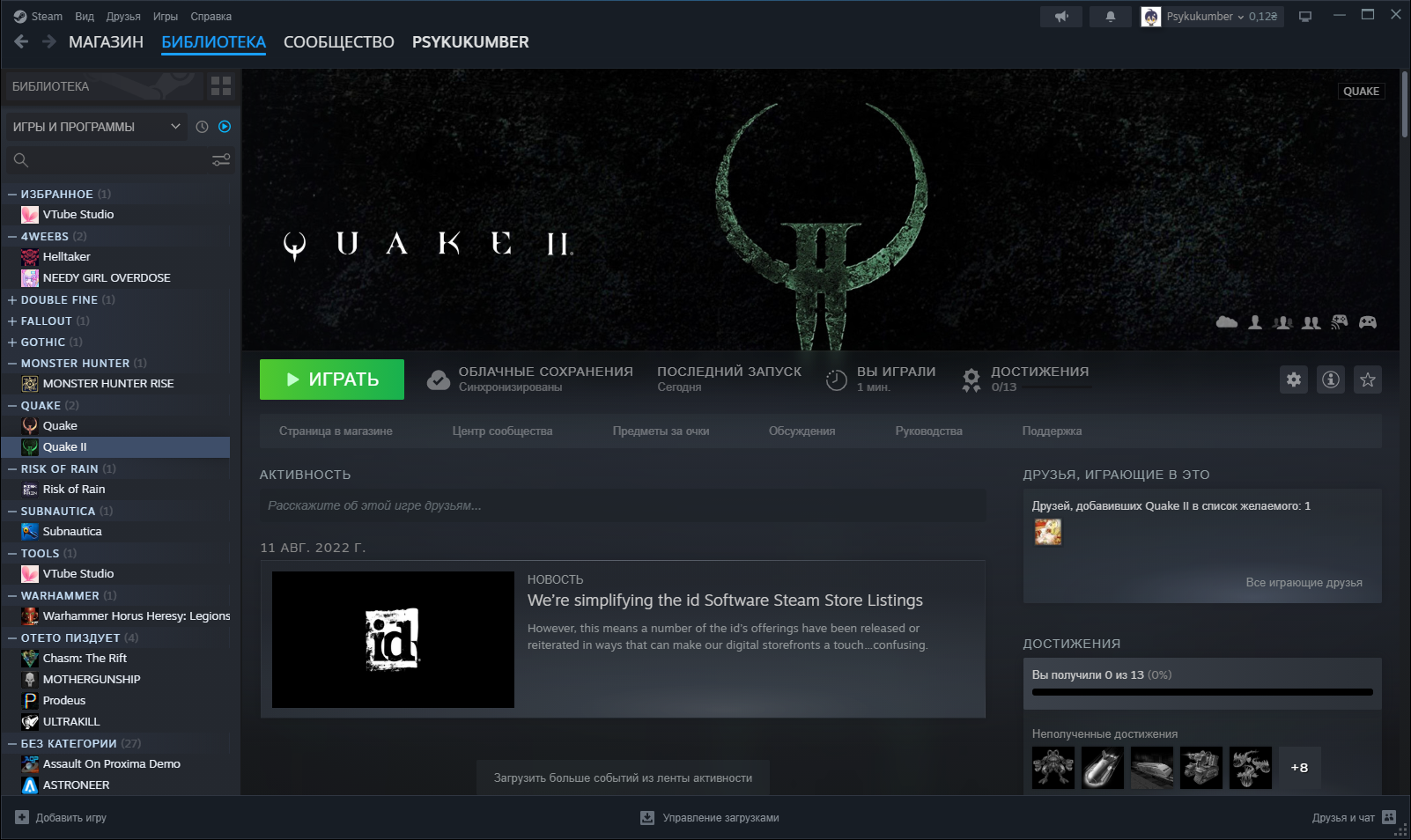Open the notifications bell
Screen dimensions: 1411x840
pos(1110,17)
